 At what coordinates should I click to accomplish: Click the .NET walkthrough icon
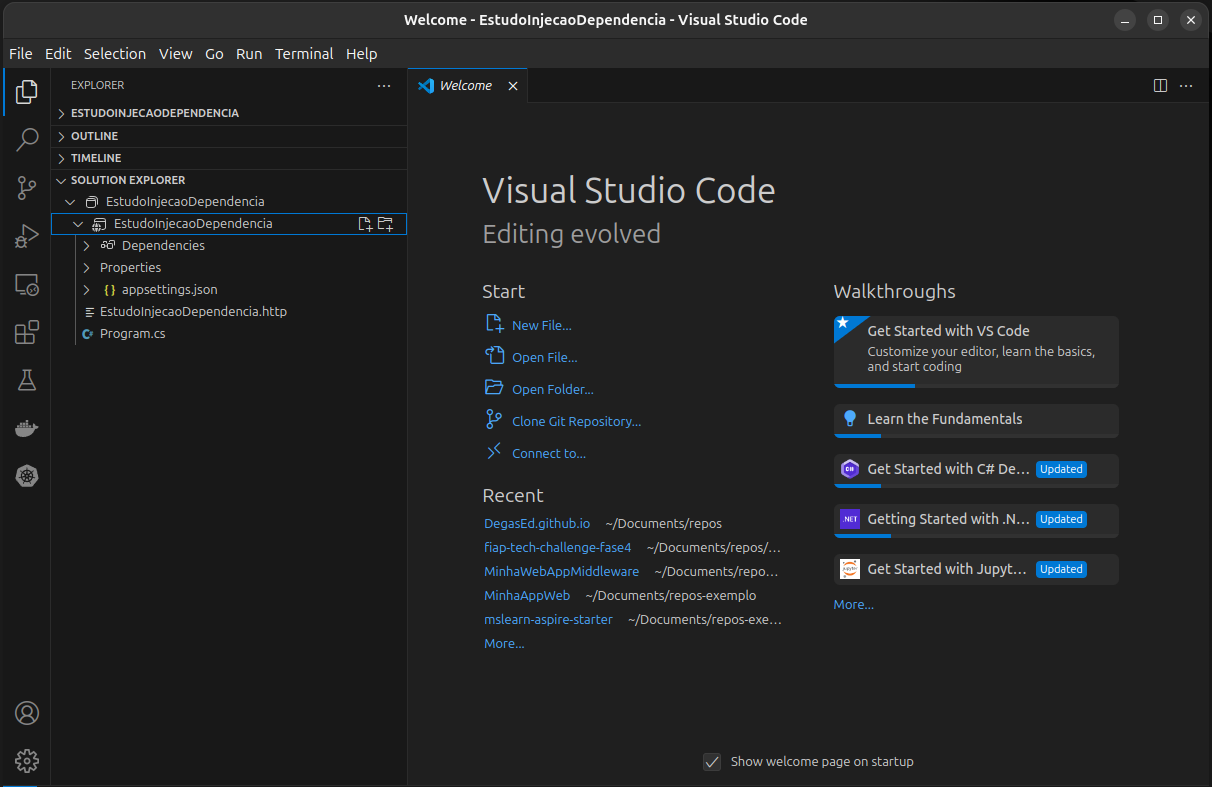coord(850,518)
